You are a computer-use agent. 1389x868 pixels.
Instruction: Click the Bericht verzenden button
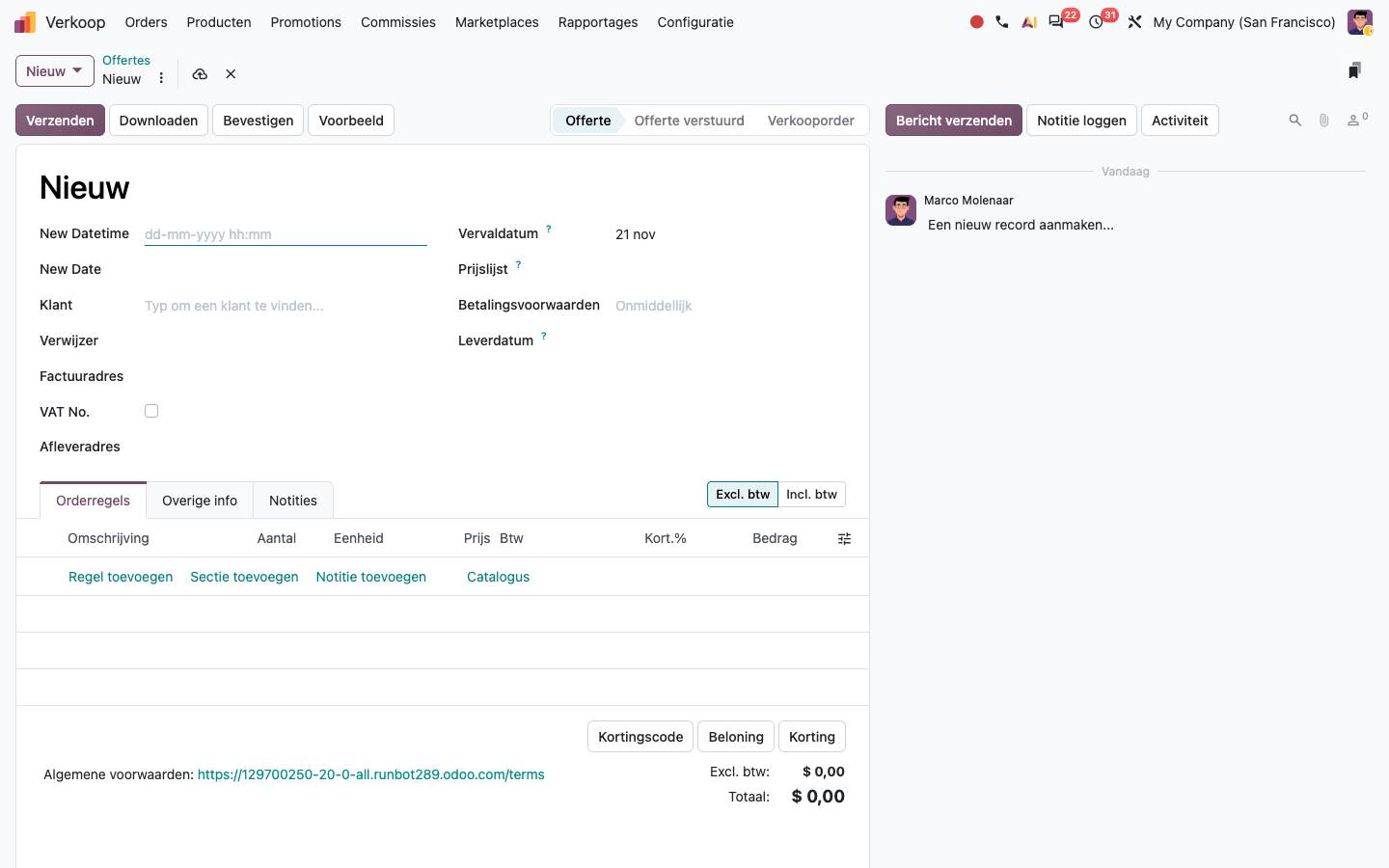pos(954,121)
